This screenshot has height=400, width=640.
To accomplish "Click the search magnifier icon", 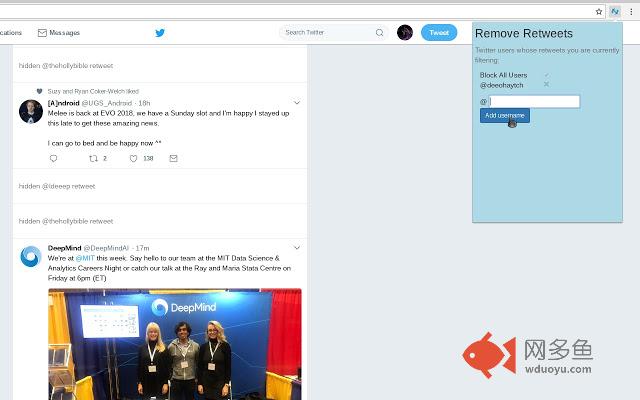I will click(x=379, y=33).
